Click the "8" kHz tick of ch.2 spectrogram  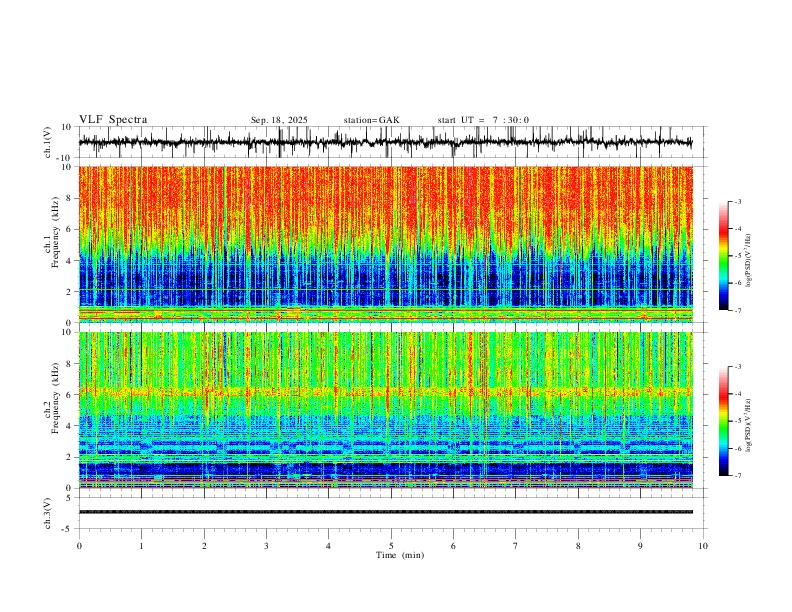coord(68,364)
